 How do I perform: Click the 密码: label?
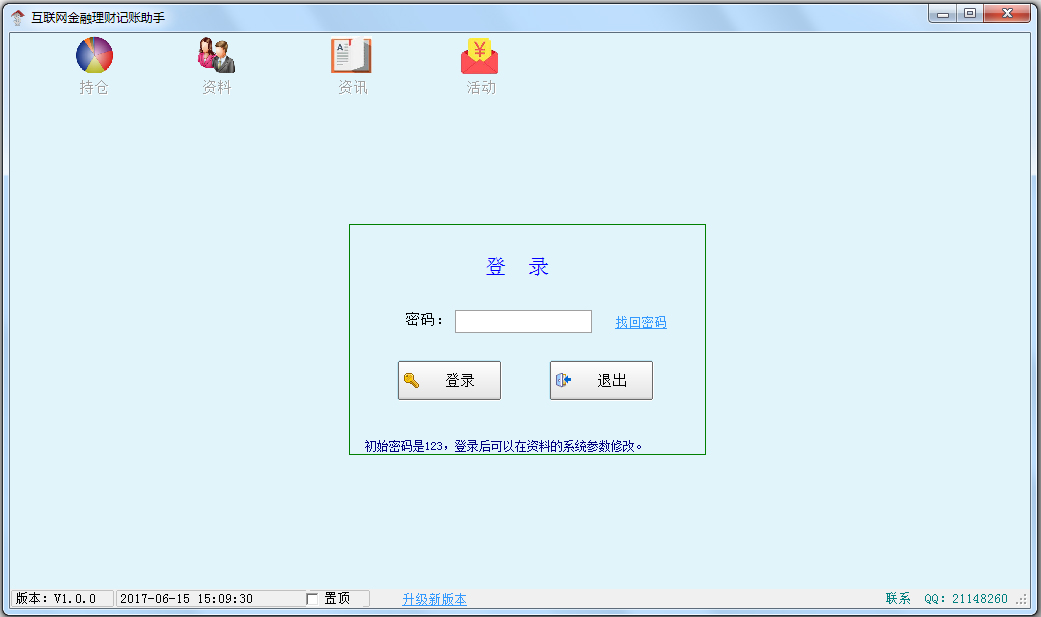pos(424,320)
